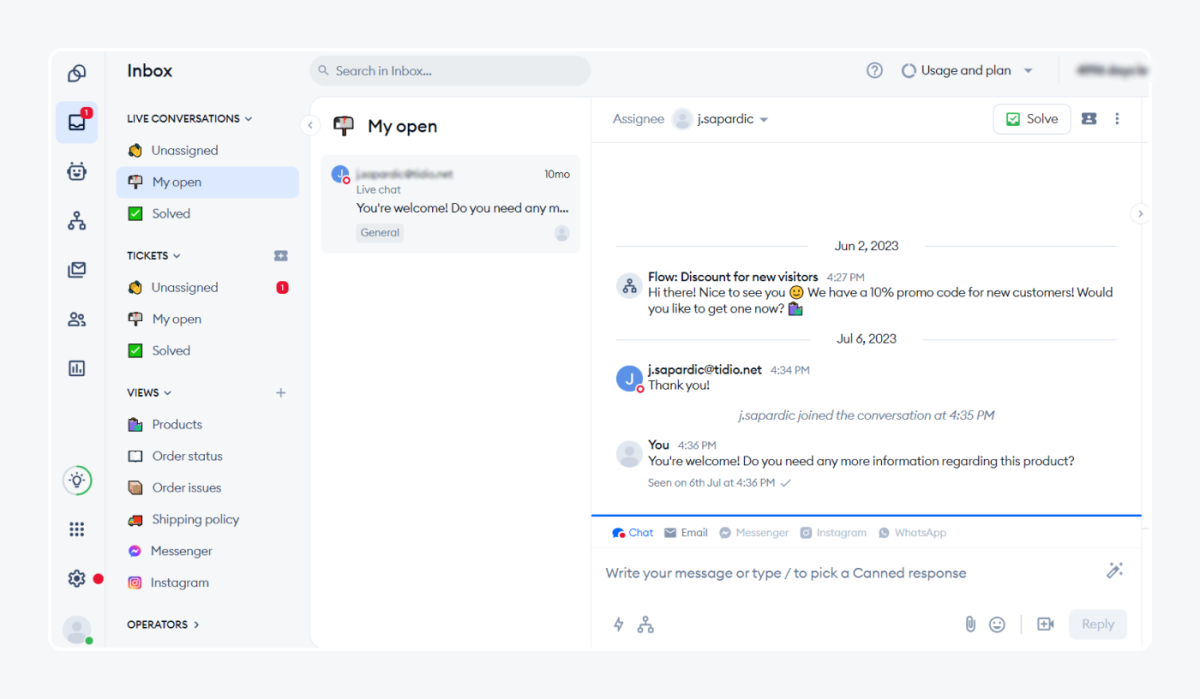Open the Chatbots robot icon in sidebar
1200x699 pixels.
point(77,171)
